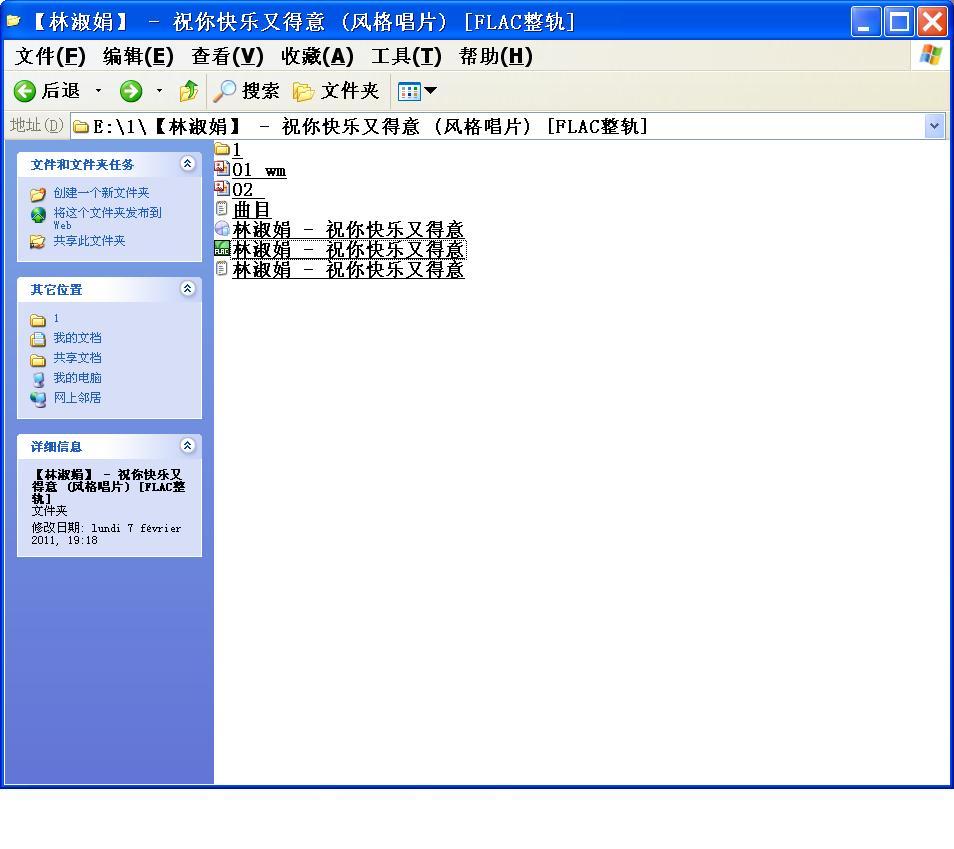The image size is (954, 849).
Task: Click 共享此文件夹 link
Action: (x=89, y=241)
